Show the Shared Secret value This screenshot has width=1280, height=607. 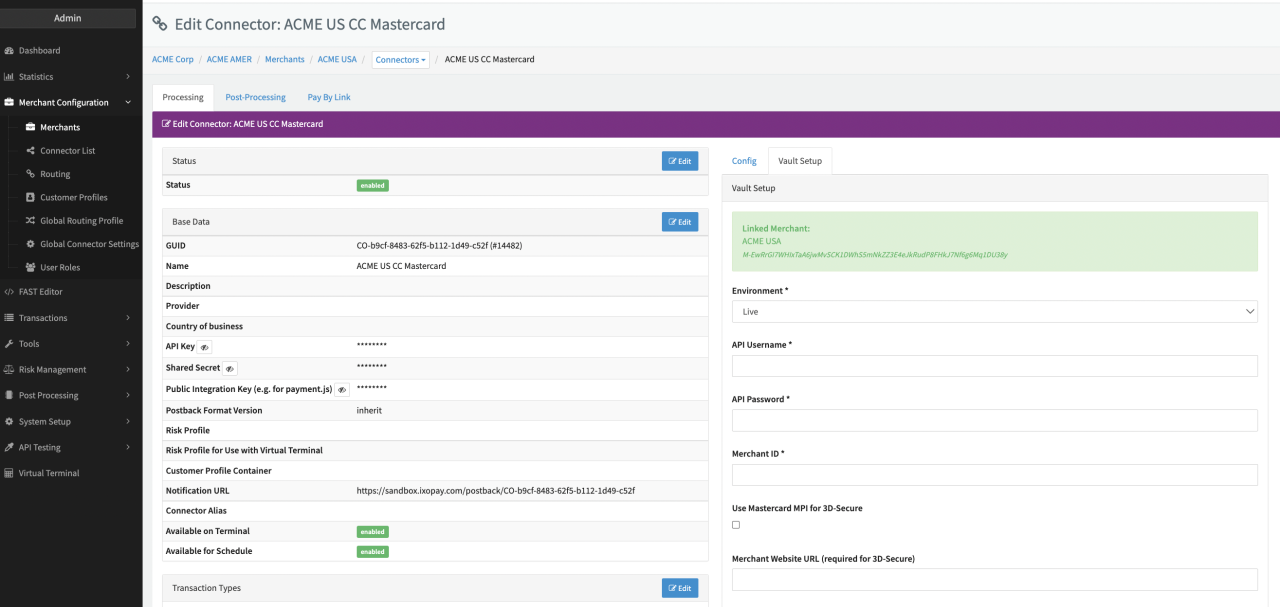coord(229,369)
